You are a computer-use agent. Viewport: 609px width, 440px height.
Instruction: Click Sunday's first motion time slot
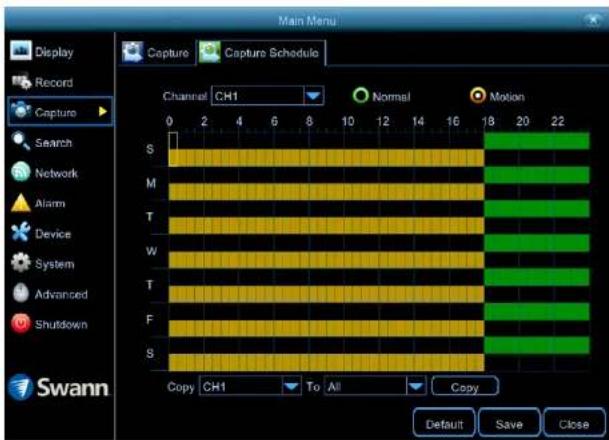pos(173,158)
